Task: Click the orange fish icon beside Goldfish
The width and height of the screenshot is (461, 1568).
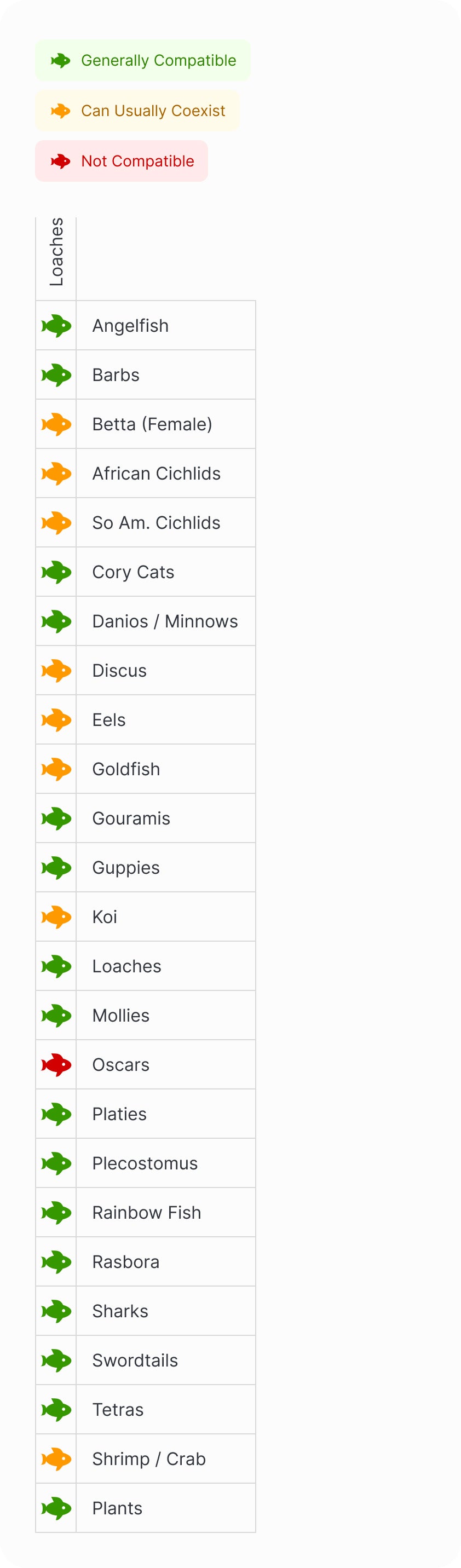Action: [56, 769]
